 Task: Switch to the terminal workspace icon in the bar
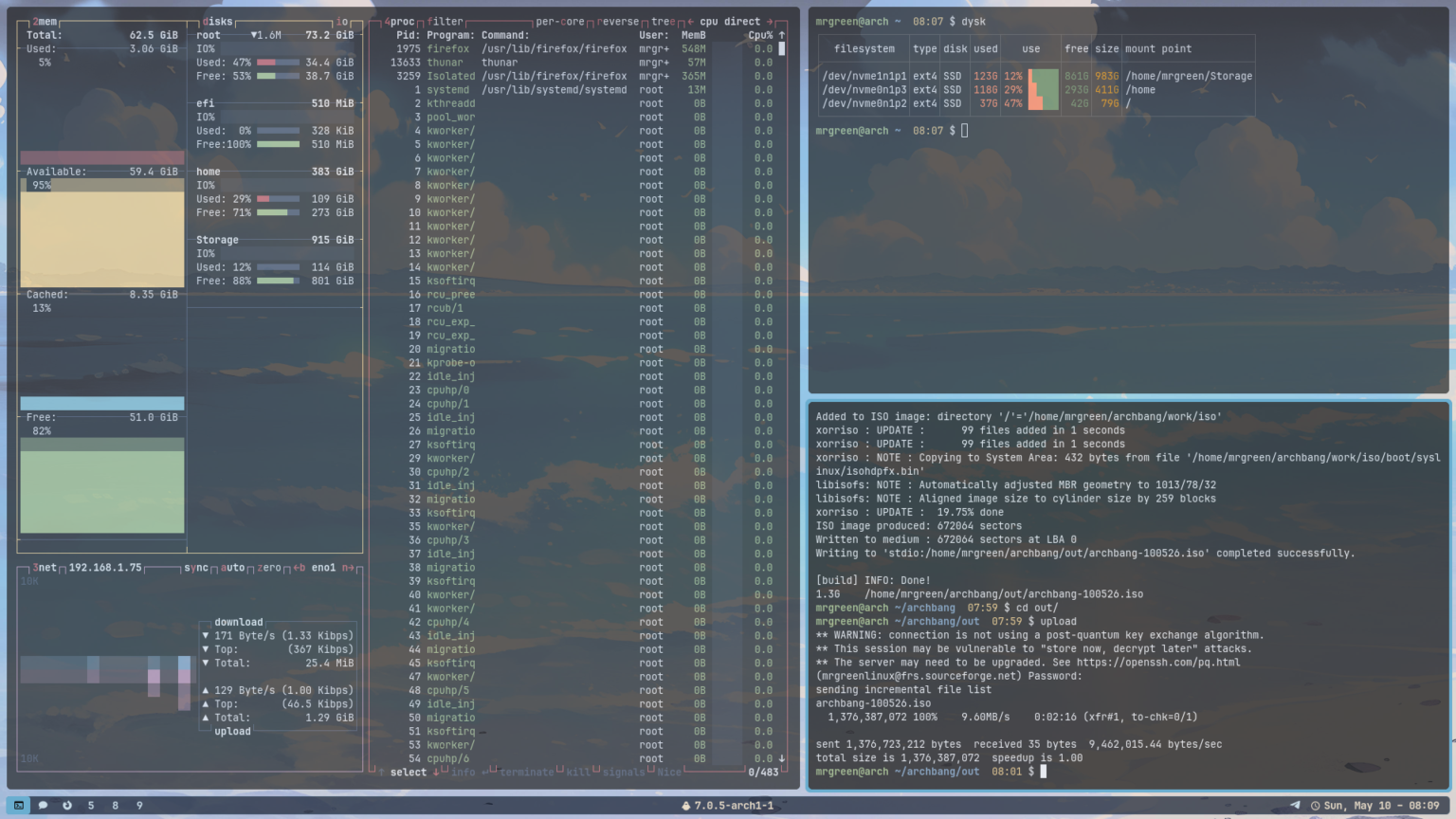tap(19, 806)
